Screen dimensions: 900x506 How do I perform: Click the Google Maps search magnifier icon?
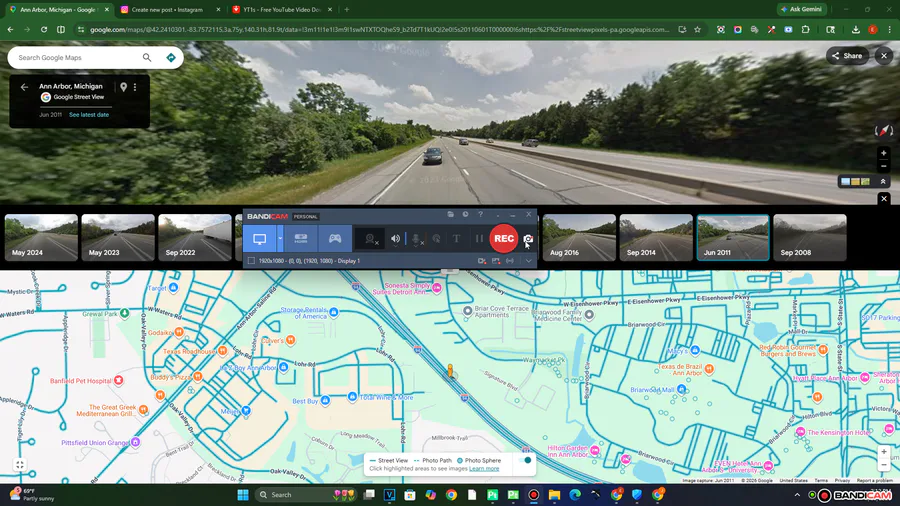tap(148, 57)
